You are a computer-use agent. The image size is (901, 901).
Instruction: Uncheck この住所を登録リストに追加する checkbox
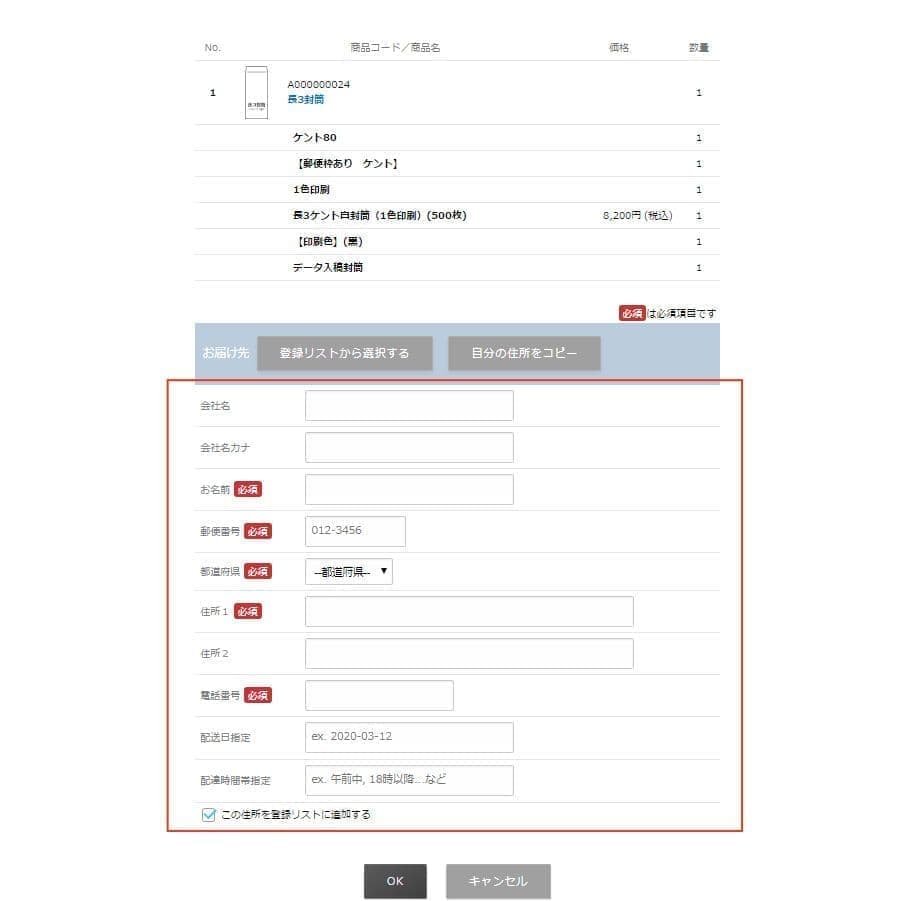tap(209, 815)
